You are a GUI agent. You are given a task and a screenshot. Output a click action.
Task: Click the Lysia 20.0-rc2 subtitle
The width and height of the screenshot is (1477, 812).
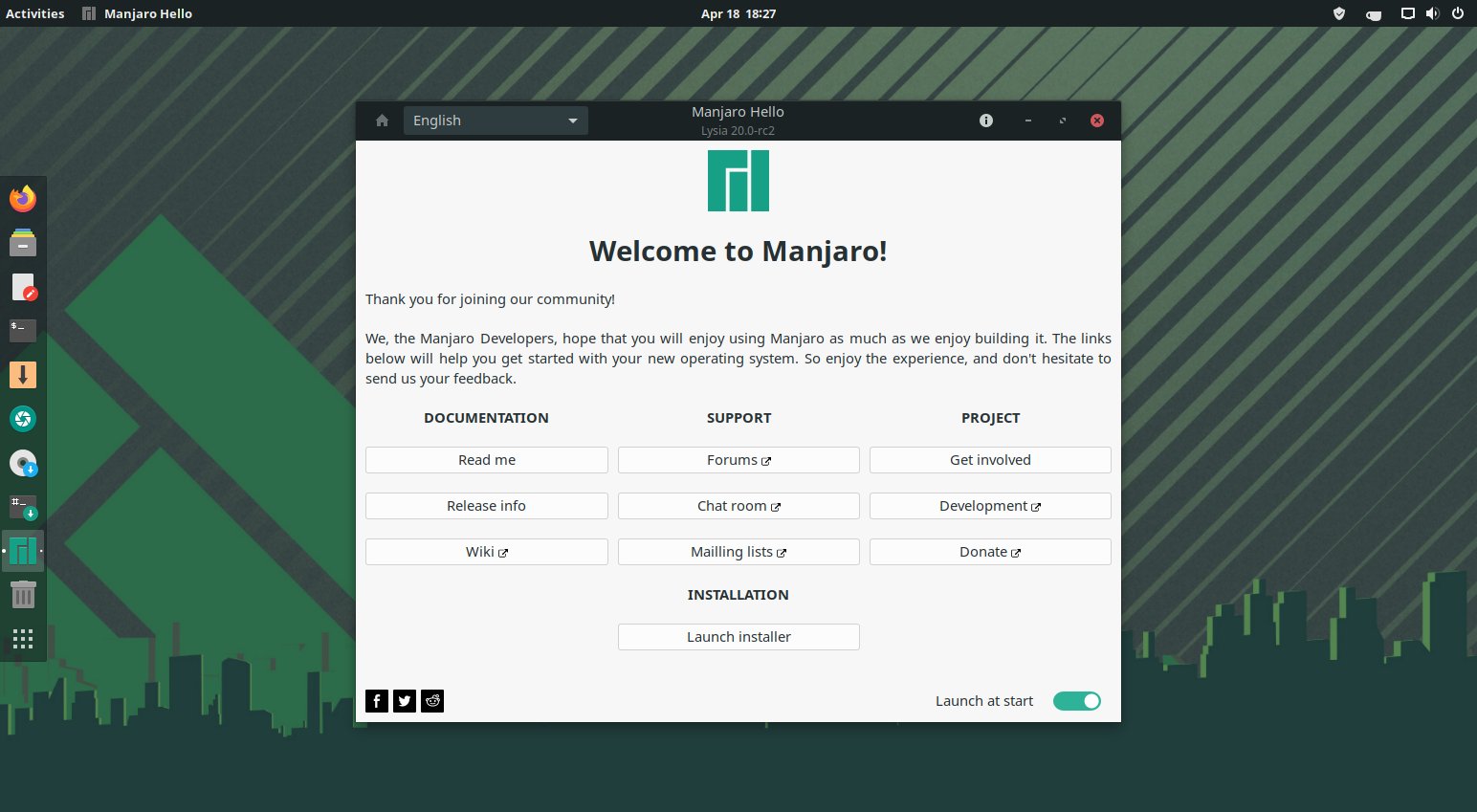[738, 131]
